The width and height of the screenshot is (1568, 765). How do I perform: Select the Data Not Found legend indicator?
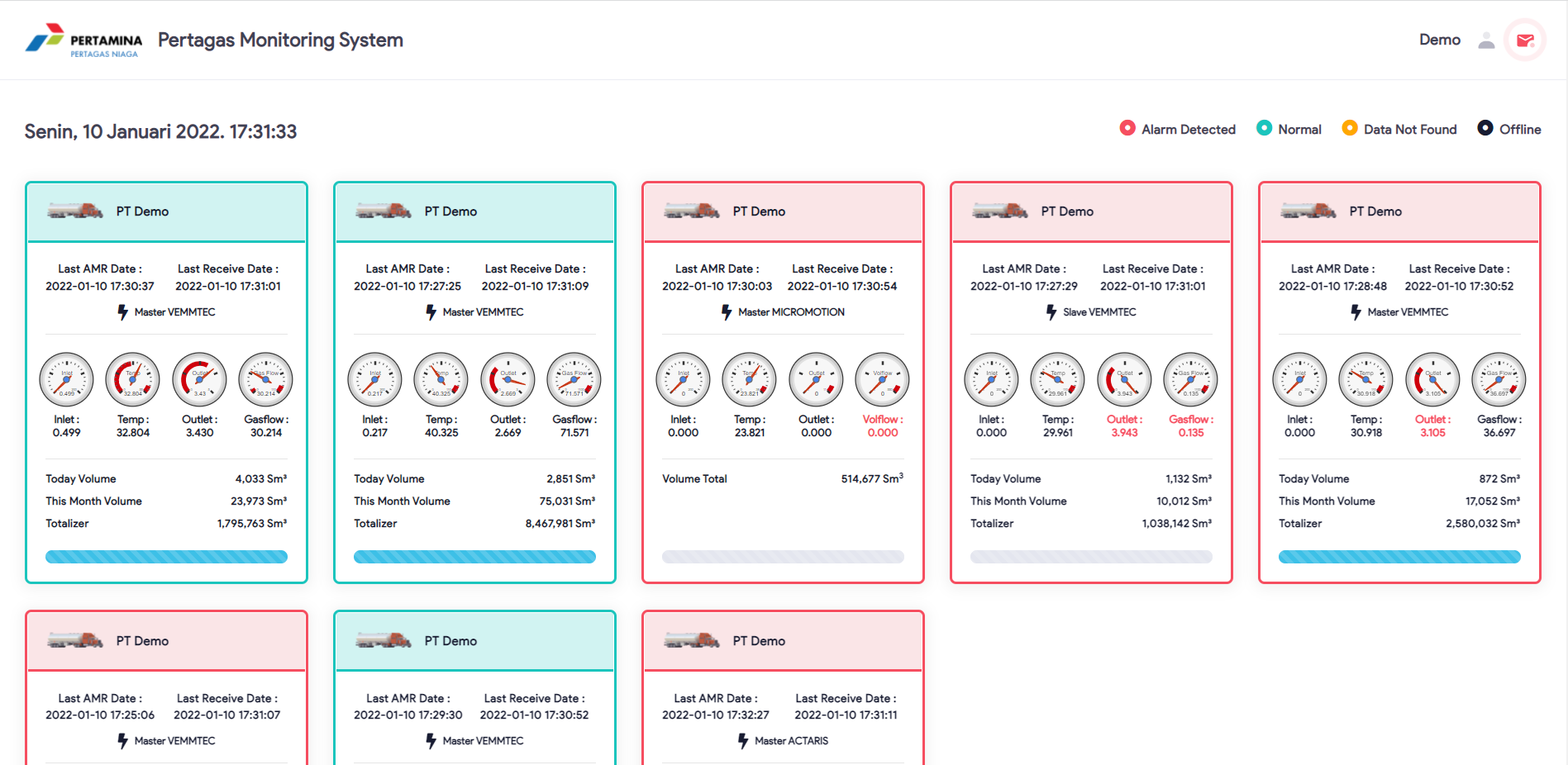coord(1350,128)
